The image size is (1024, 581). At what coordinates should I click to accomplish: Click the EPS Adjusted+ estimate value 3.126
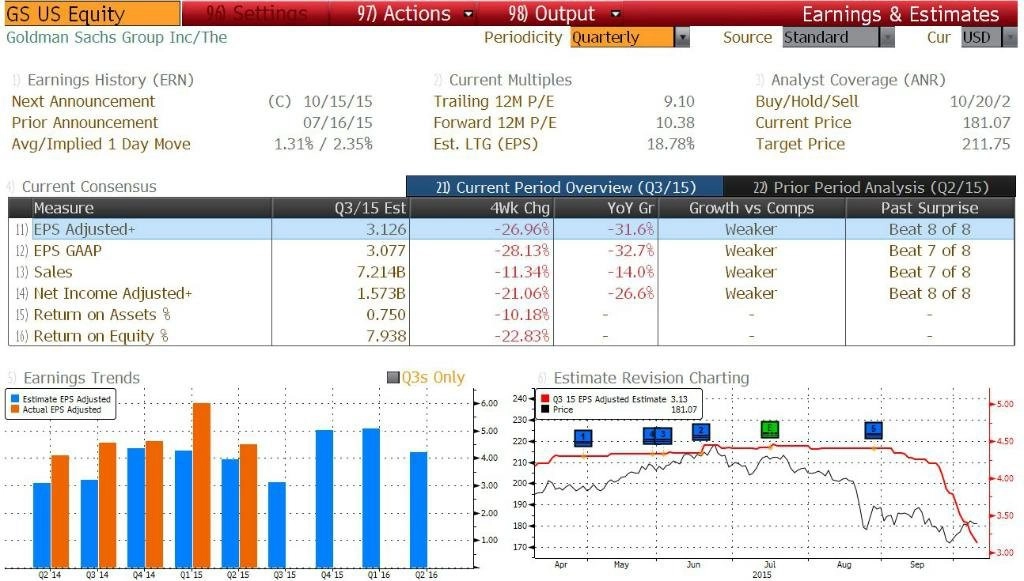click(386, 230)
